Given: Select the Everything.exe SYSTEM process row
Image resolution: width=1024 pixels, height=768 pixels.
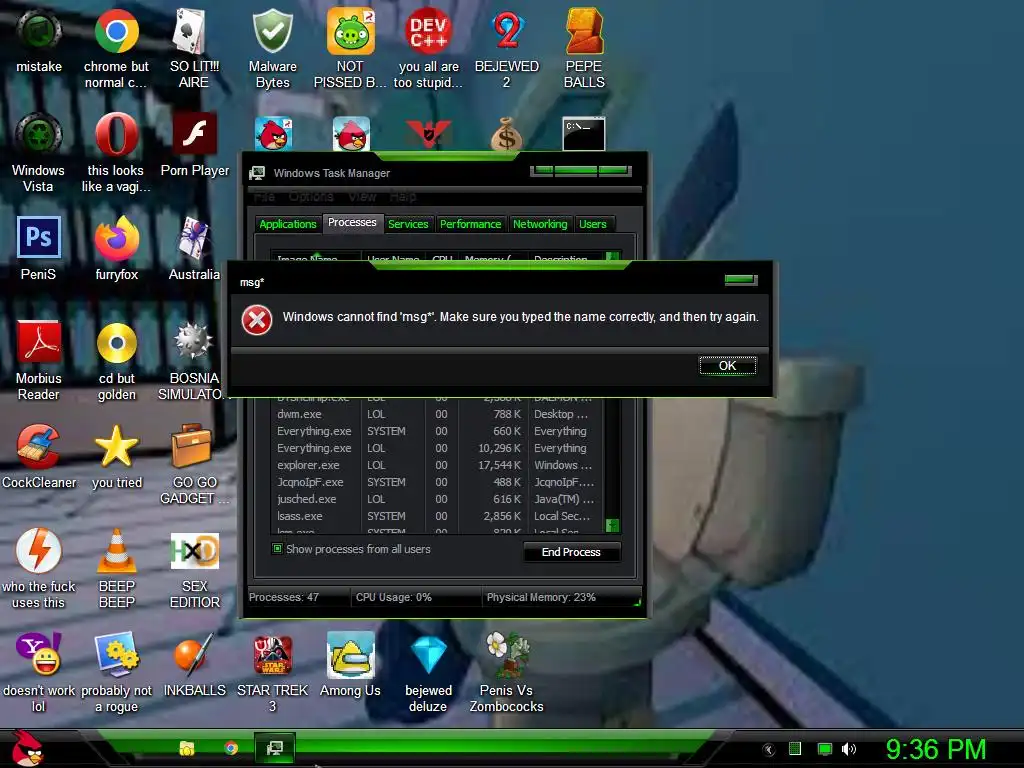Looking at the screenshot, I should [x=436, y=431].
